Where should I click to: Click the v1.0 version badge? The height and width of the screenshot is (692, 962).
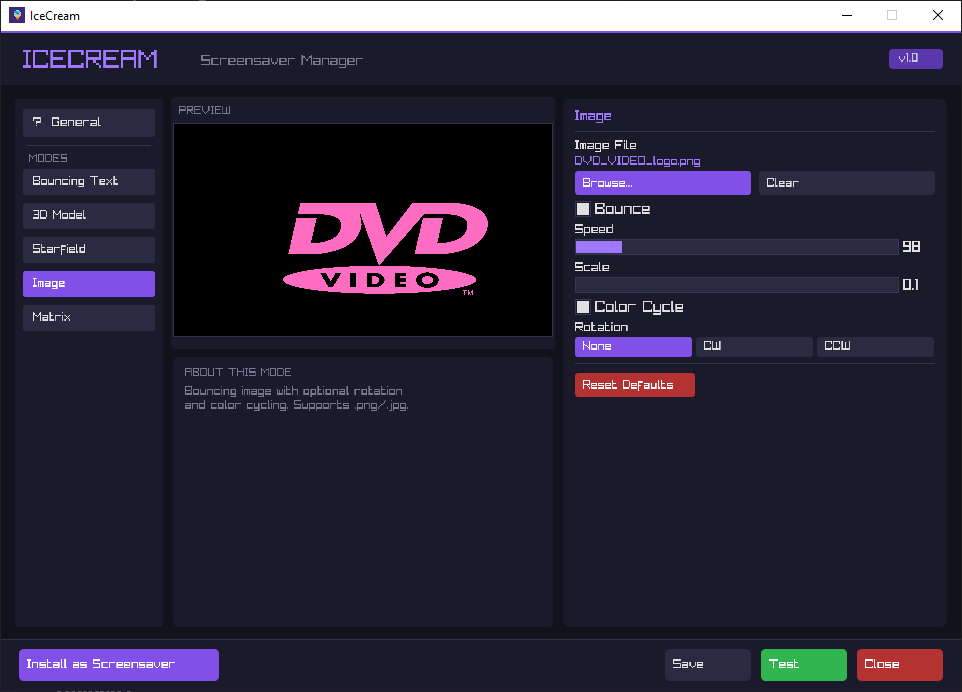915,59
